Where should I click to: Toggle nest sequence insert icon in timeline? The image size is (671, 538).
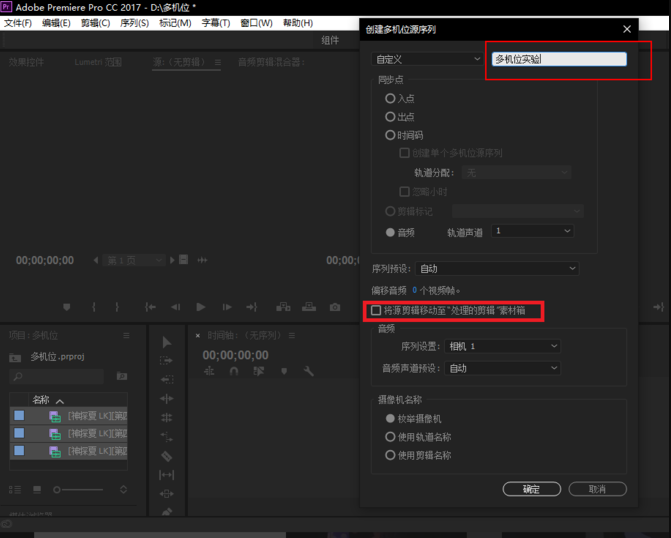[x=209, y=371]
